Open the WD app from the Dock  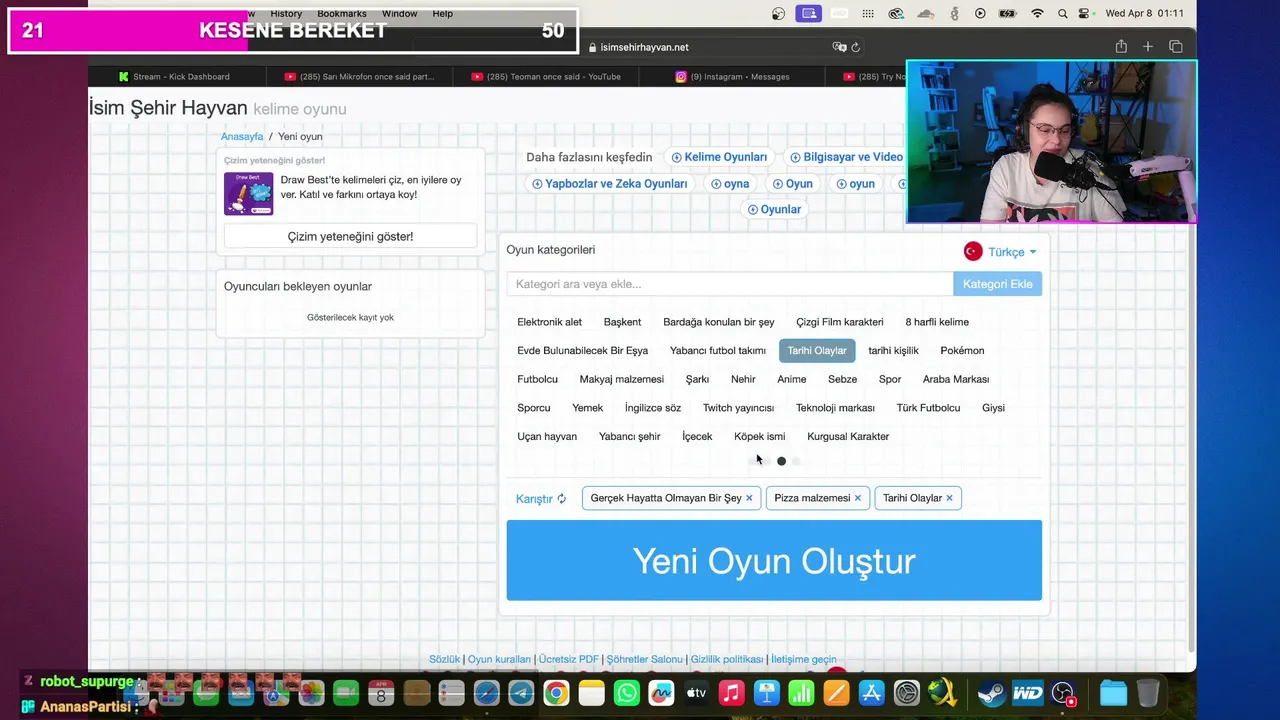click(x=1027, y=693)
